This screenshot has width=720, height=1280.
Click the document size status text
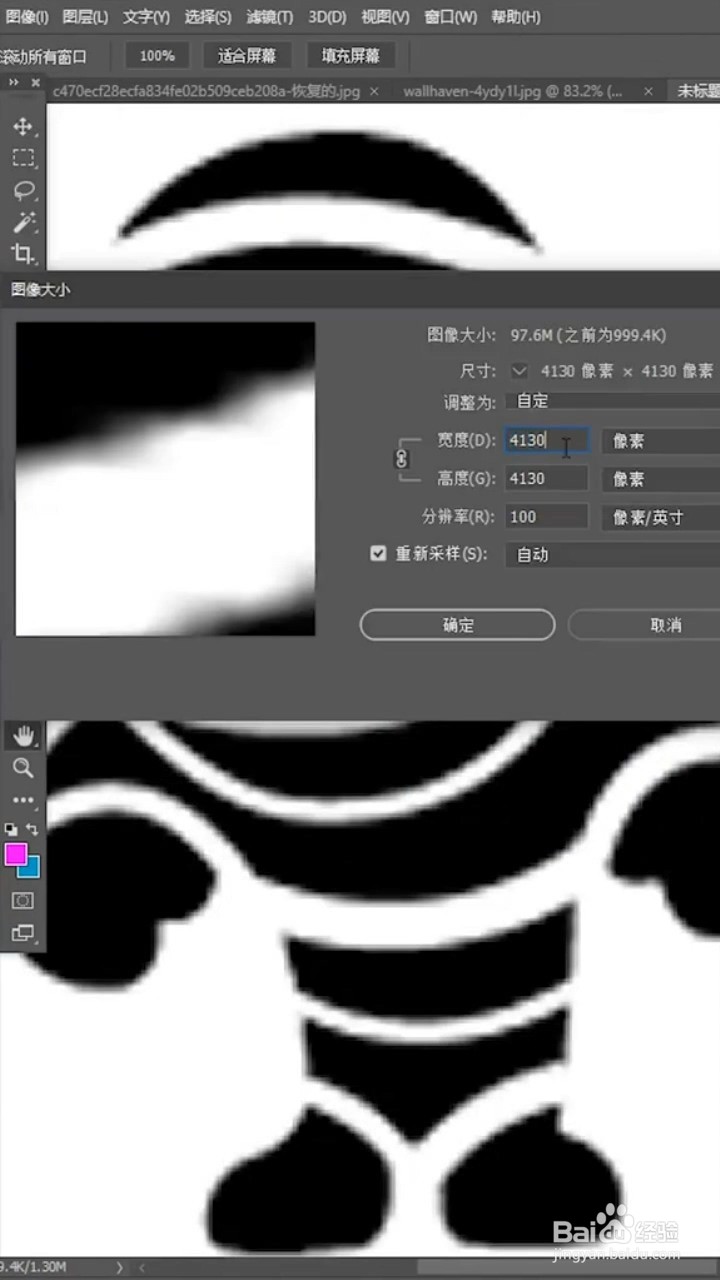pos(34,1267)
